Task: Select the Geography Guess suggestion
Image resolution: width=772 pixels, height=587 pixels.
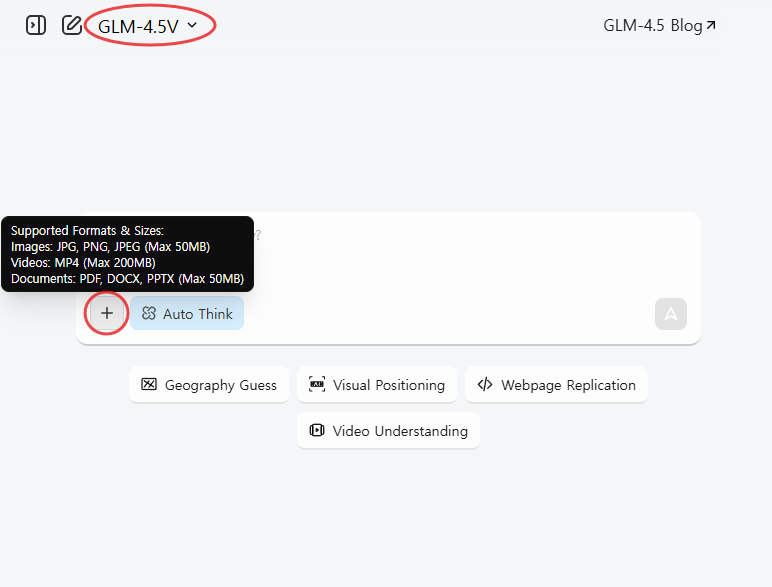Action: tap(209, 385)
